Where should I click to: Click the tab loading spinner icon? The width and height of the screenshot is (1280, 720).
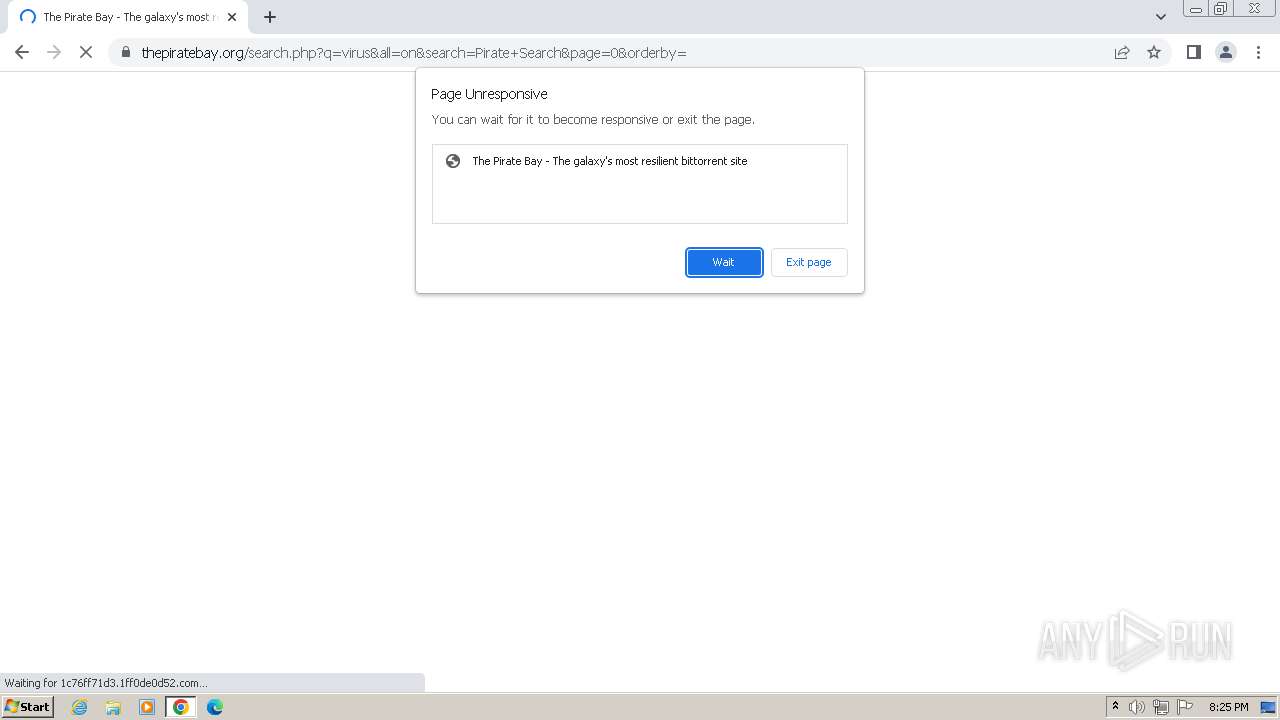coord(28,17)
